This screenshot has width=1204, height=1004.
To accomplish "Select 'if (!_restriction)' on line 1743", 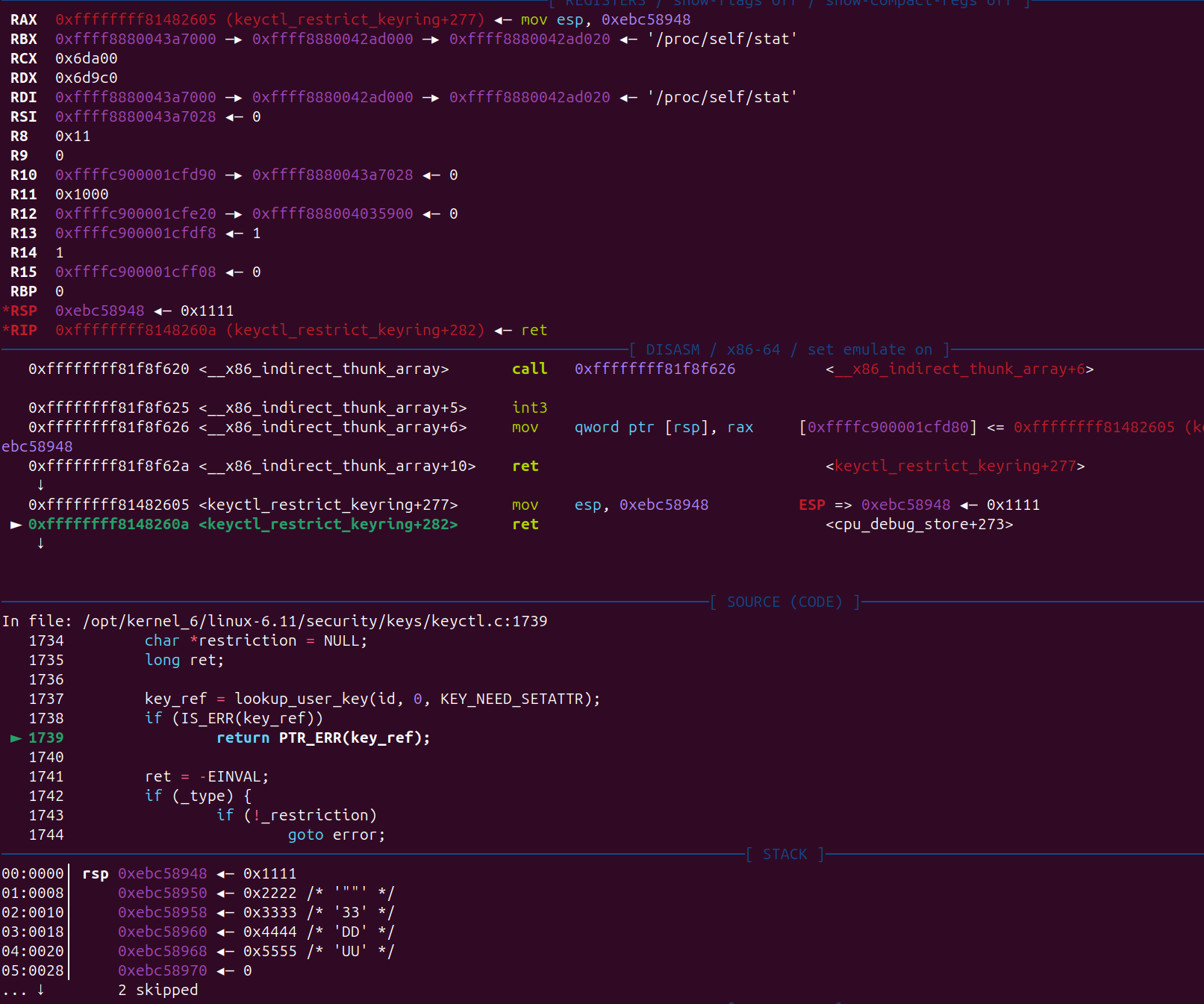I will tap(296, 815).
